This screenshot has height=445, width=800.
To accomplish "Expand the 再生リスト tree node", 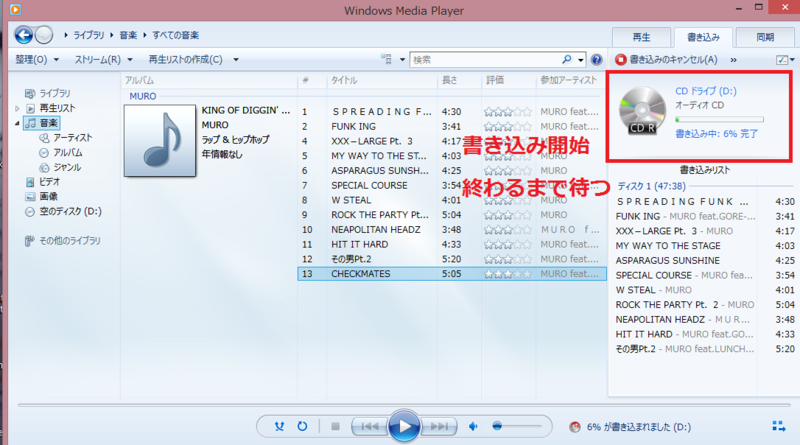I will pos(17,108).
